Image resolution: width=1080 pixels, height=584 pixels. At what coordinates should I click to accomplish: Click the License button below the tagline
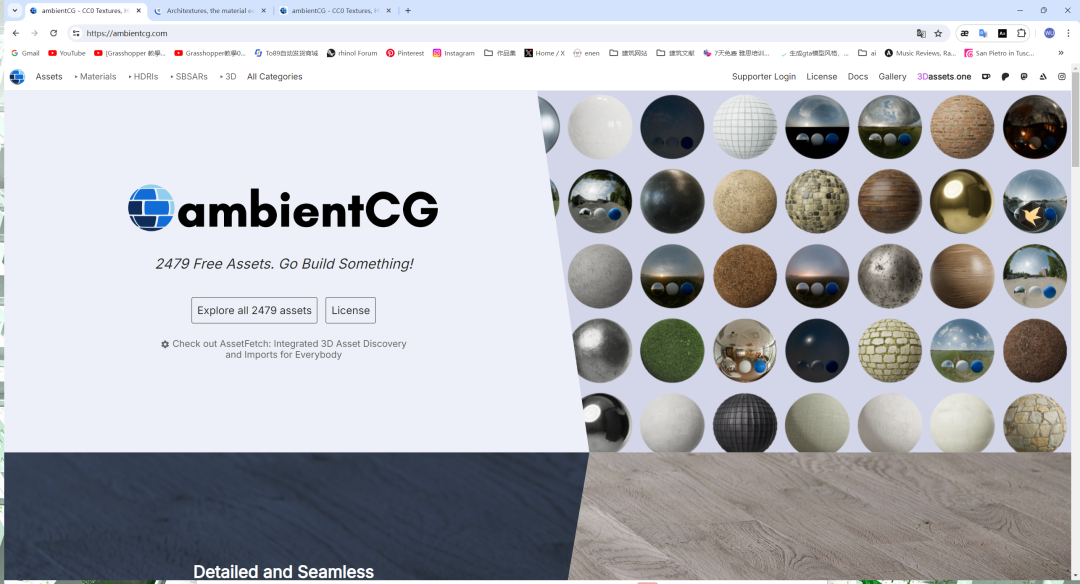(351, 310)
